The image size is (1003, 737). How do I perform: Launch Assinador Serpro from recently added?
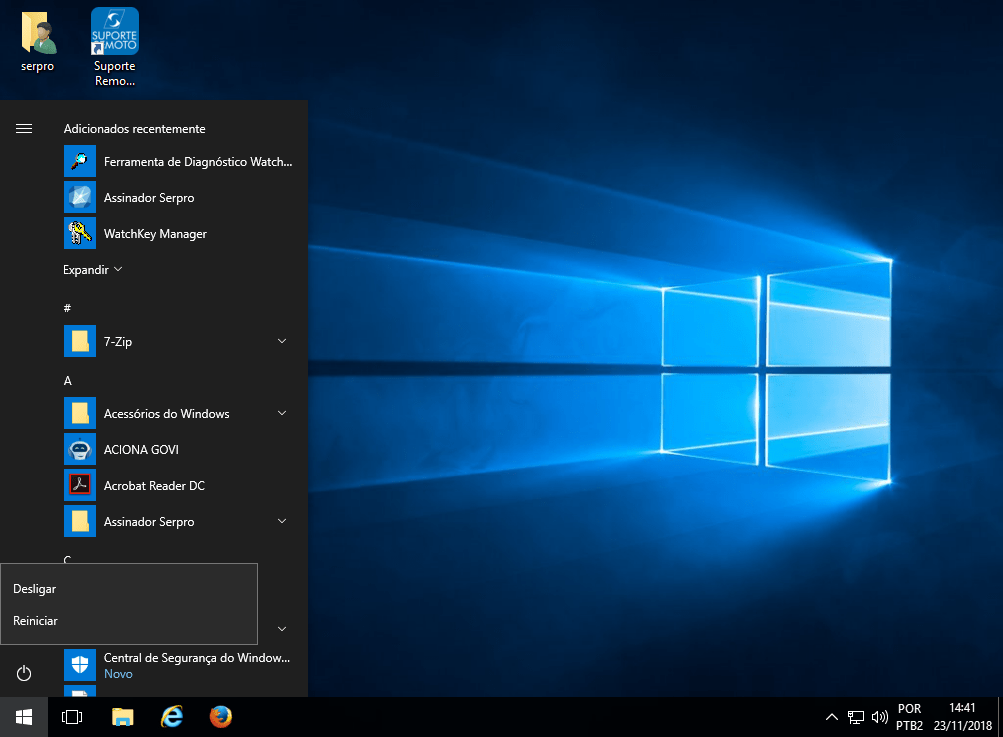tap(150, 198)
